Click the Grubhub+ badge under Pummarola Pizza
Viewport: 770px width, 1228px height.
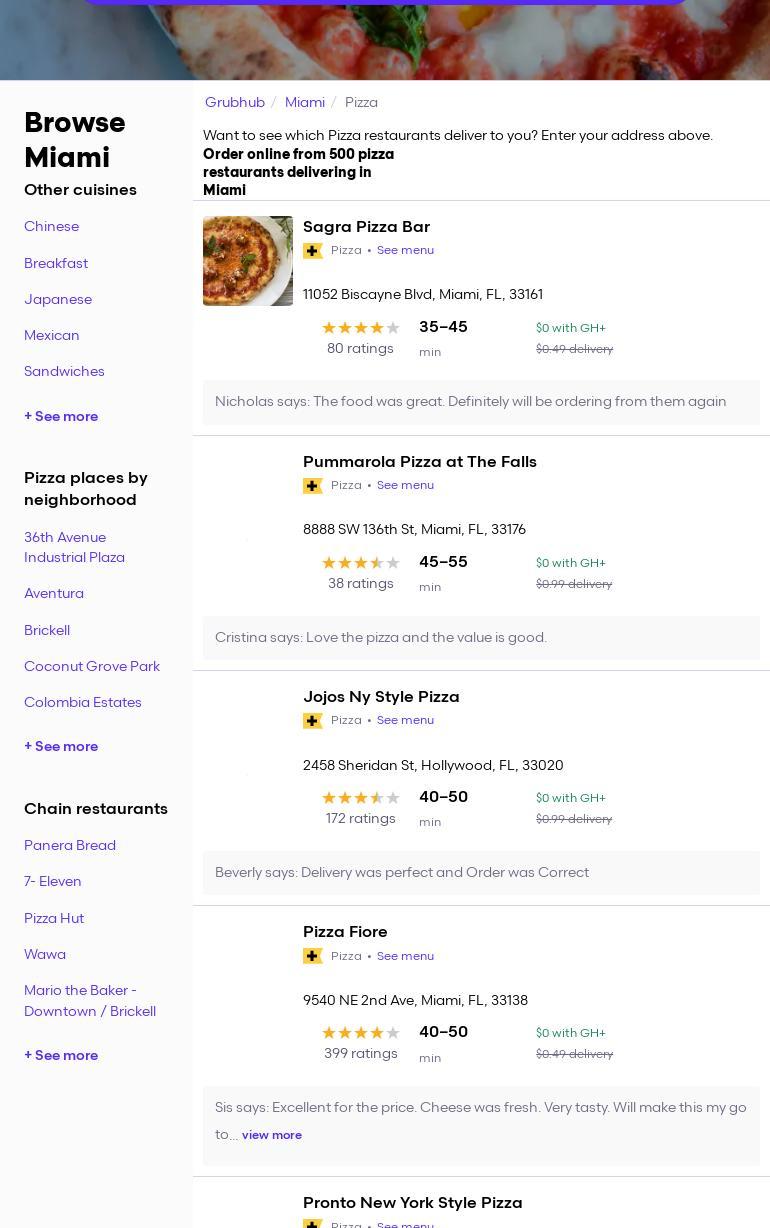pos(313,486)
